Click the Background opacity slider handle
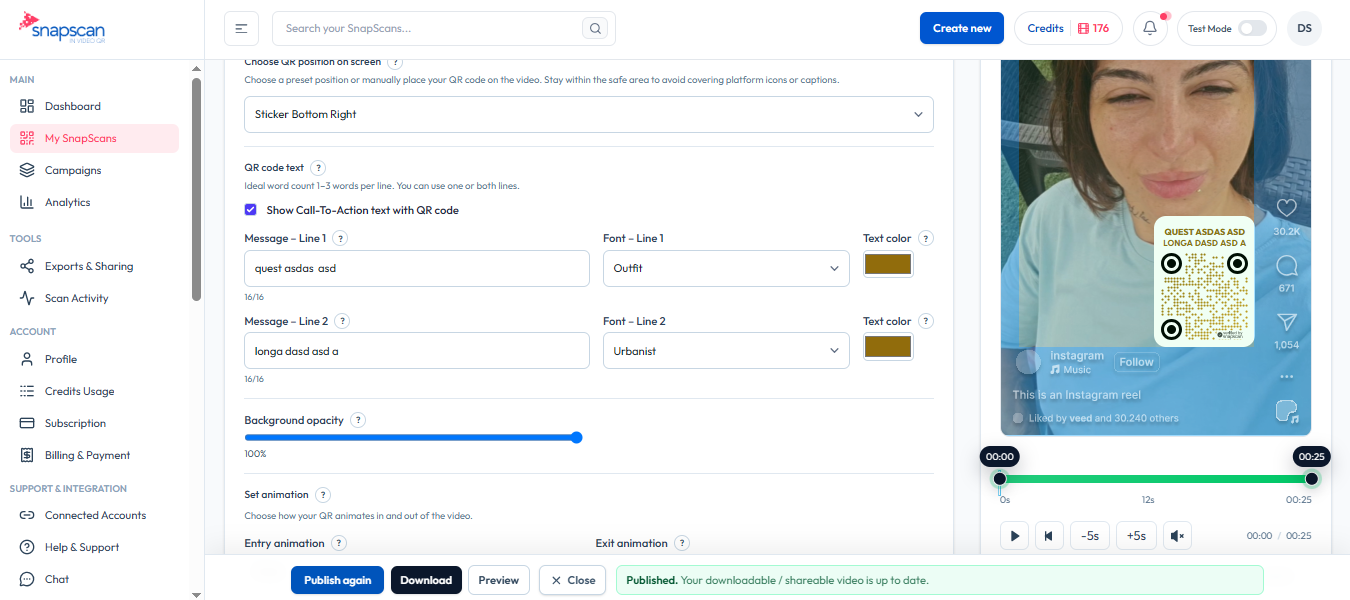This screenshot has height=600, width=1350. (x=576, y=437)
